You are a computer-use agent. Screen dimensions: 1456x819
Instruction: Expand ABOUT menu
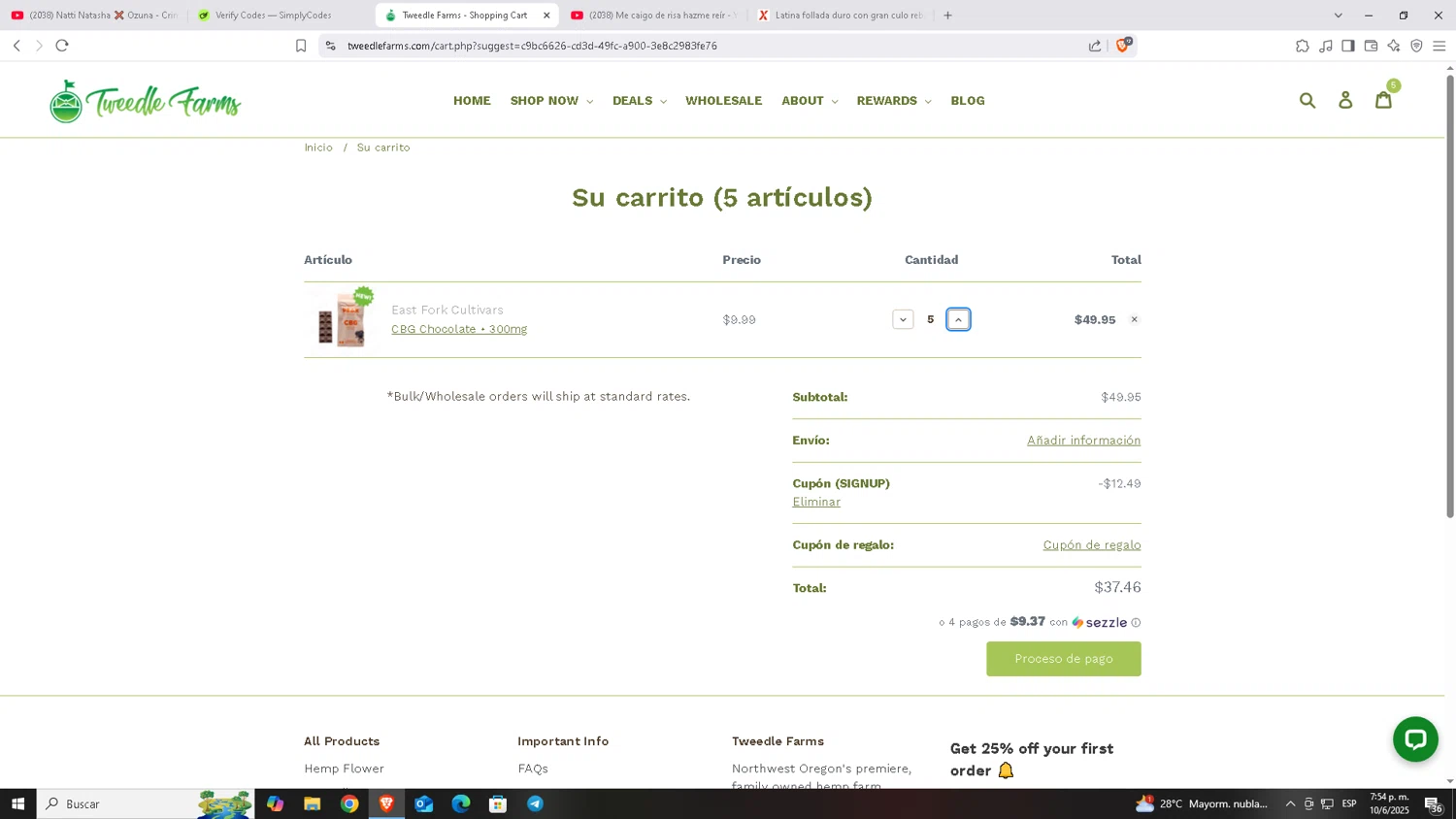tap(810, 101)
